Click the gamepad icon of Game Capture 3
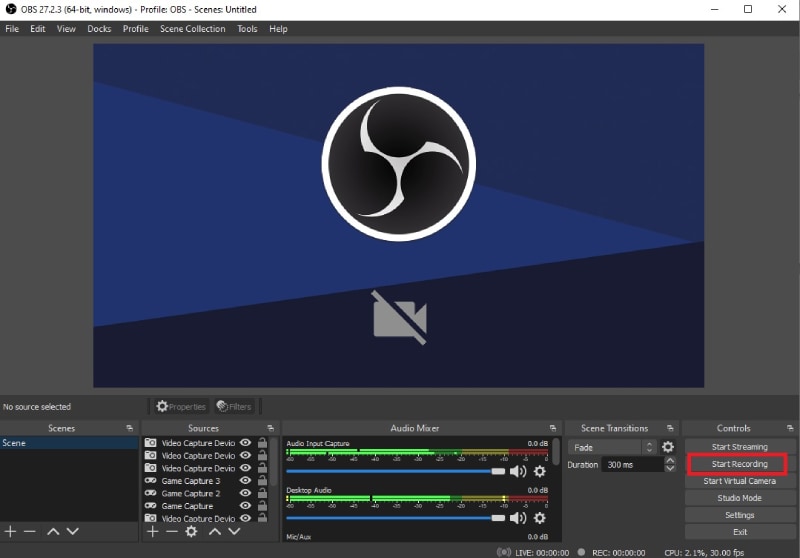The width and height of the screenshot is (800, 558). 151,480
